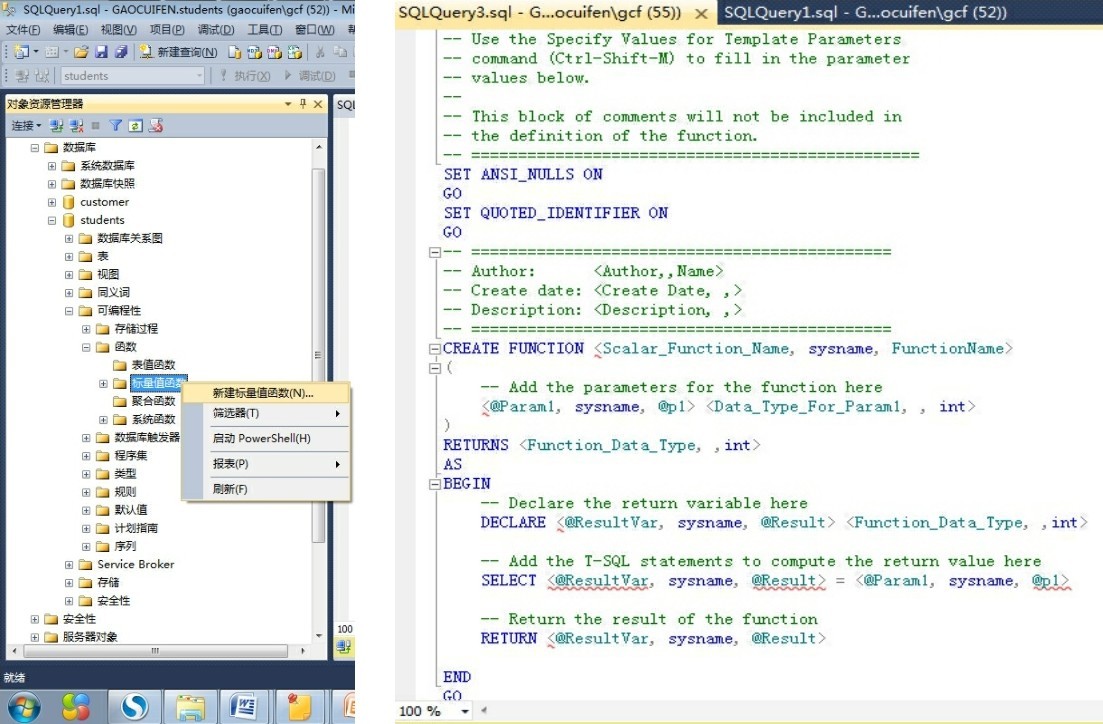Pin the Object Explorer panel with pushpin
The height and width of the screenshot is (724, 1103).
pyautogui.click(x=303, y=104)
